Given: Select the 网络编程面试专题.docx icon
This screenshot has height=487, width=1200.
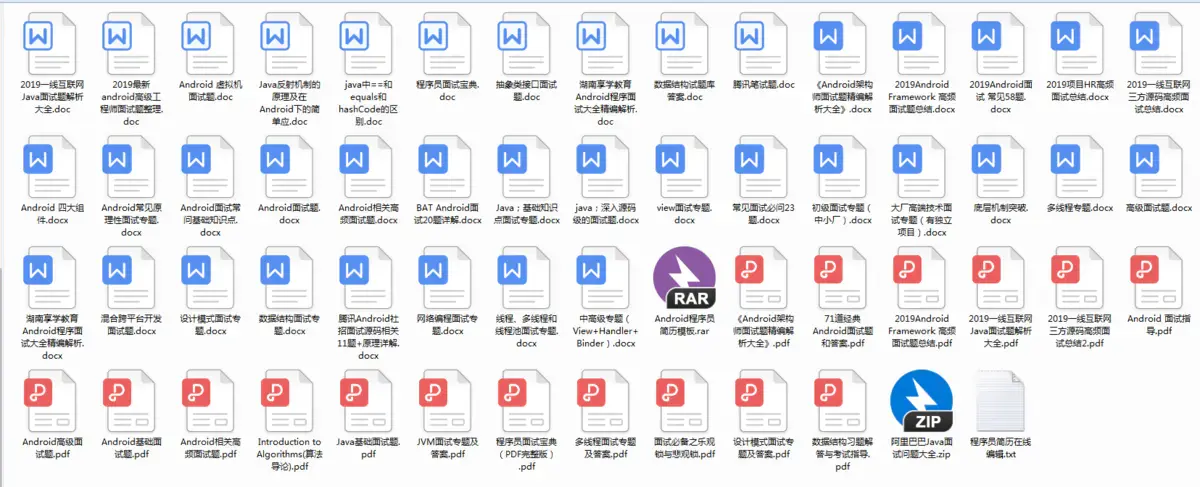Looking at the screenshot, I should coord(447,280).
